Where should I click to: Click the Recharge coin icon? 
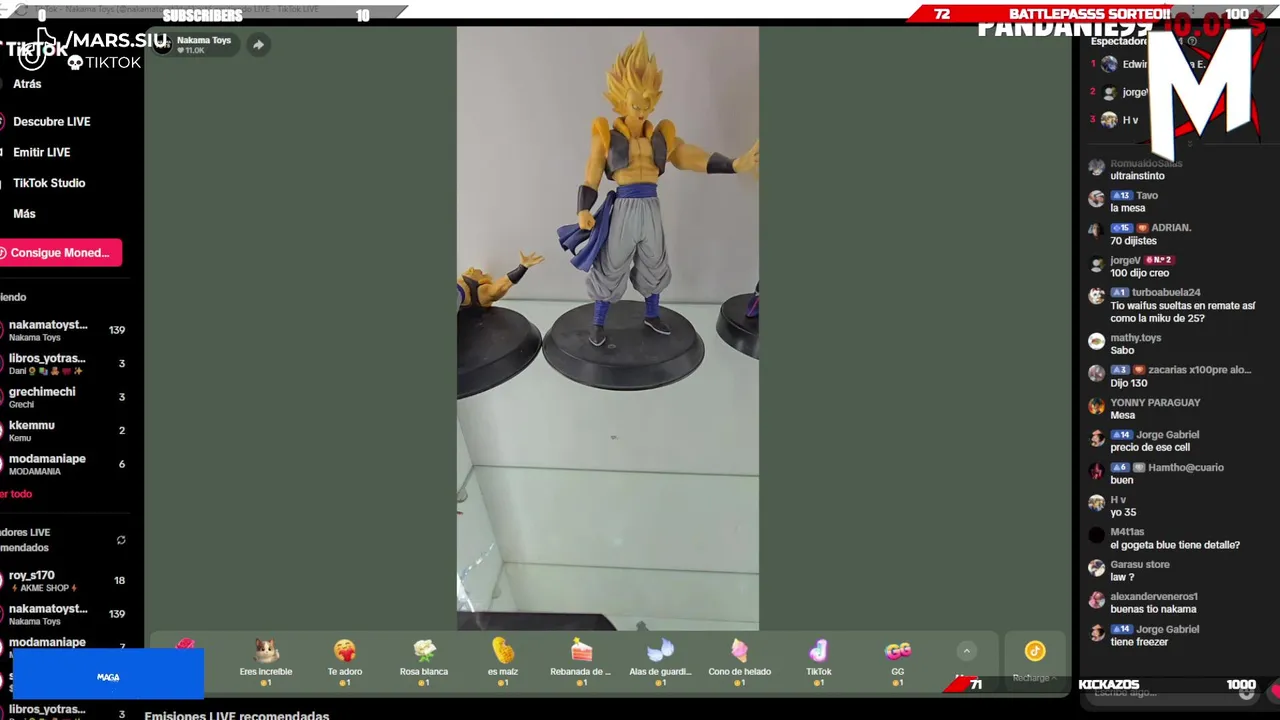pos(1035,652)
